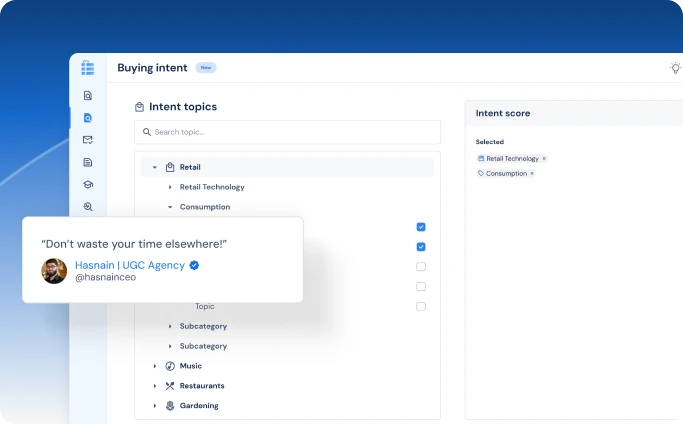Click the lightbulb tips icon
This screenshot has height=424, width=683.
675,68
